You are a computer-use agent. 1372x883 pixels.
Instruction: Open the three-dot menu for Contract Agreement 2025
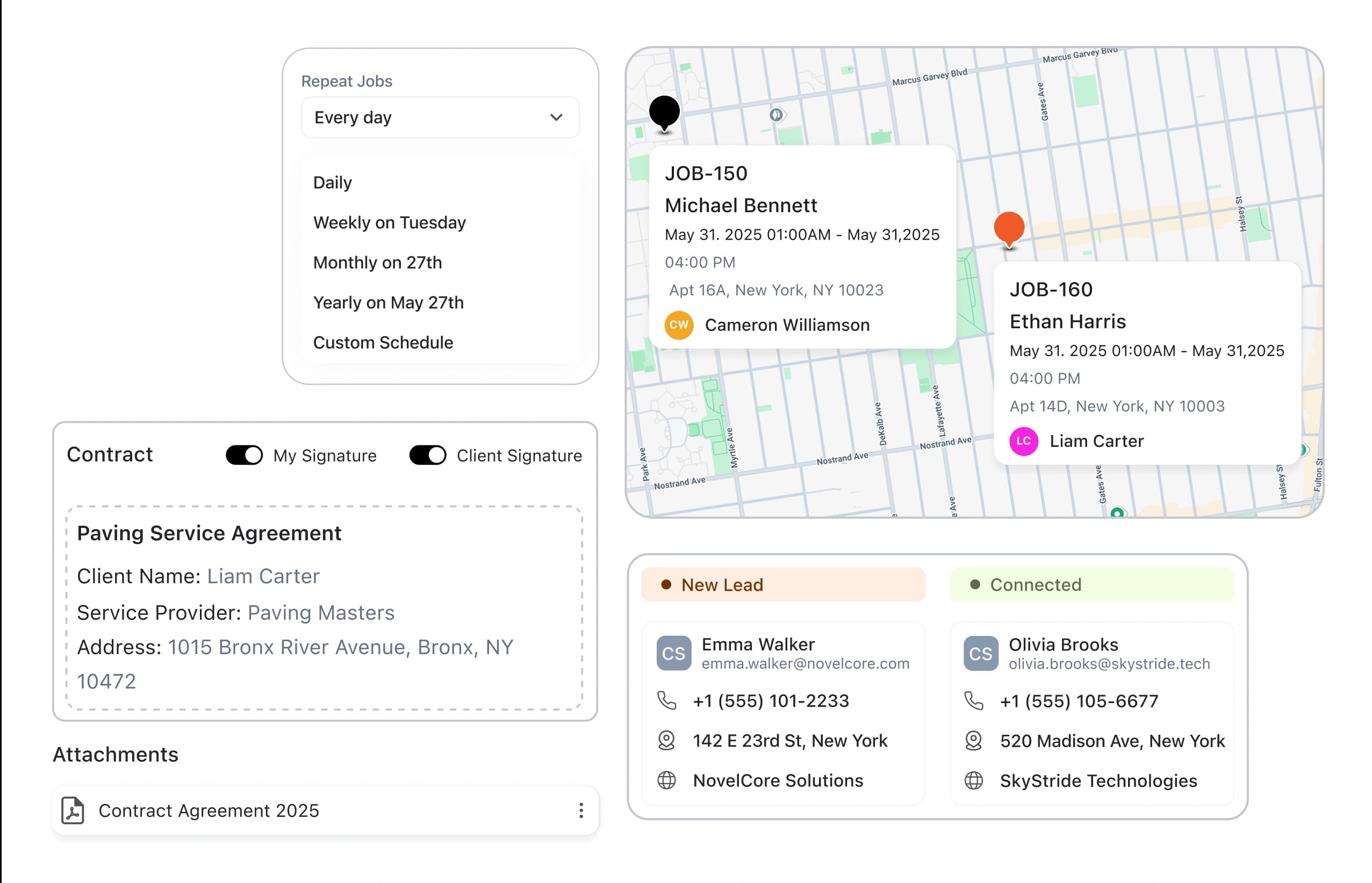581,810
